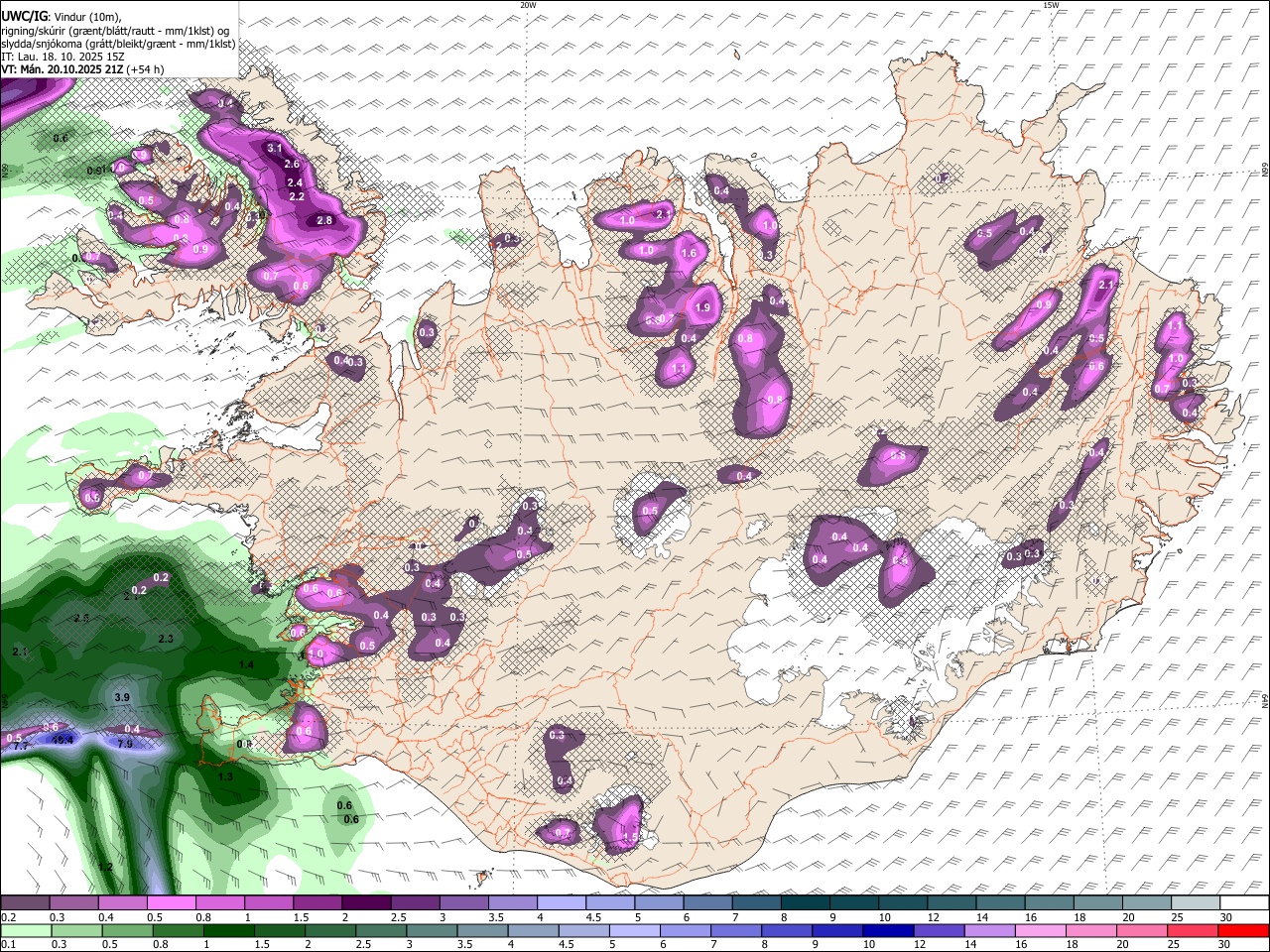Viewport: 1270px width, 952px height.
Task: Pick the bright pink 0.5 swatch in the snow legend
Action: click(171, 903)
